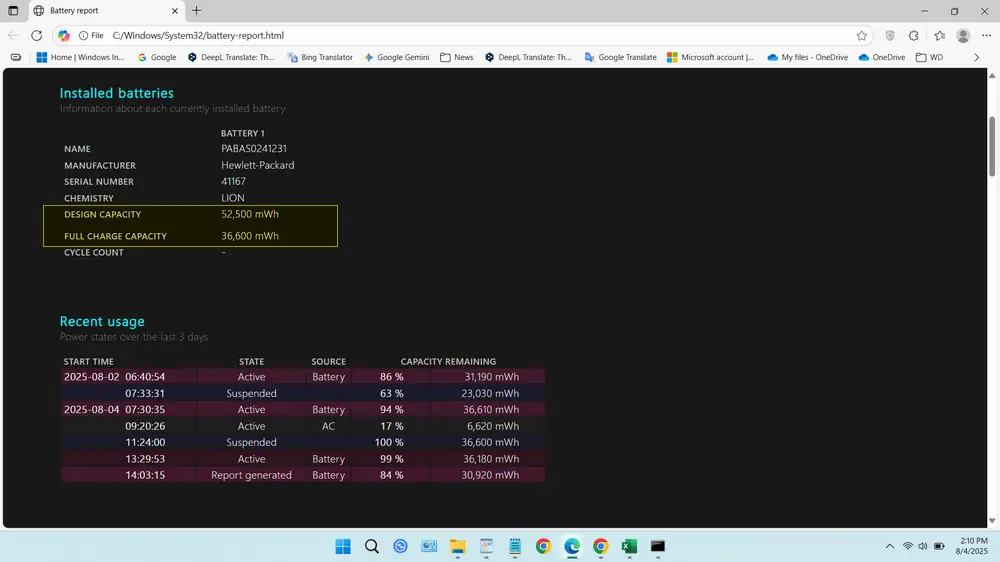Select the 06:40:54 start time row
This screenshot has height=562, width=1000.
click(x=303, y=377)
